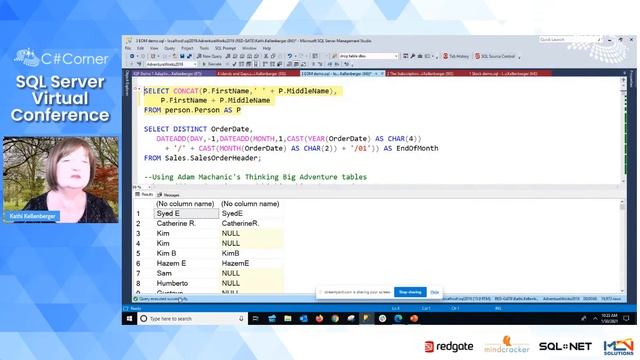Open the View menu
This screenshot has width=640, height=360.
point(154,48)
